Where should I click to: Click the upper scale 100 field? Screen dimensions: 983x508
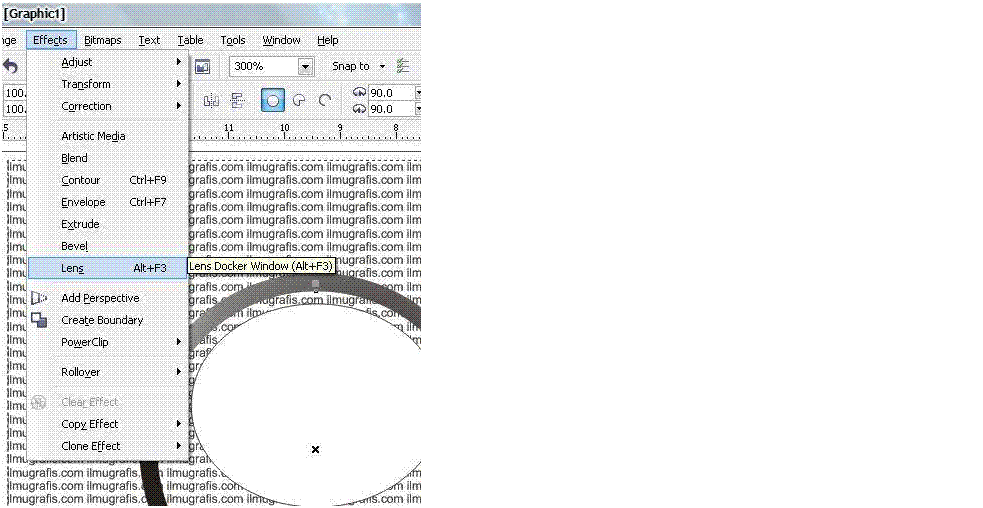[x=15, y=93]
